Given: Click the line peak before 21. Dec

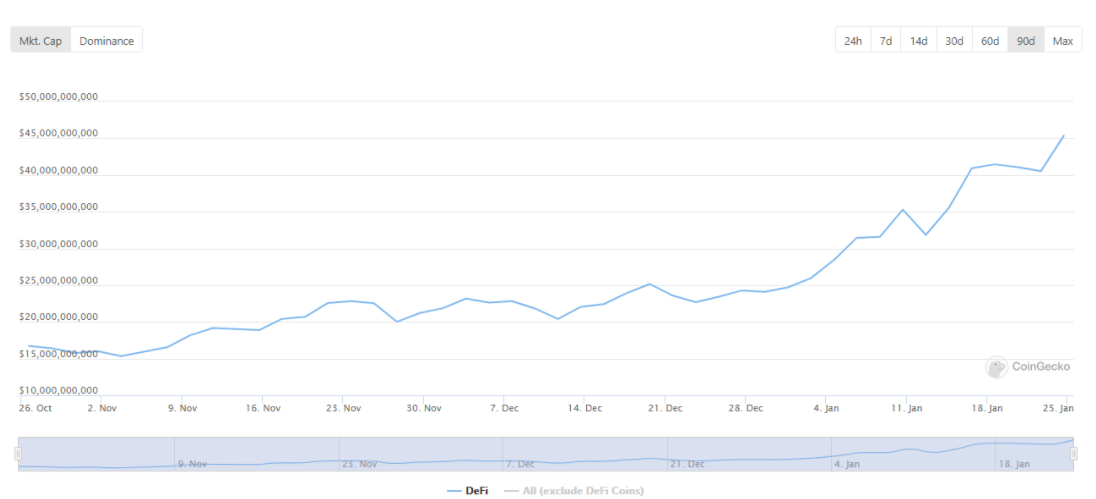Looking at the screenshot, I should (x=650, y=284).
